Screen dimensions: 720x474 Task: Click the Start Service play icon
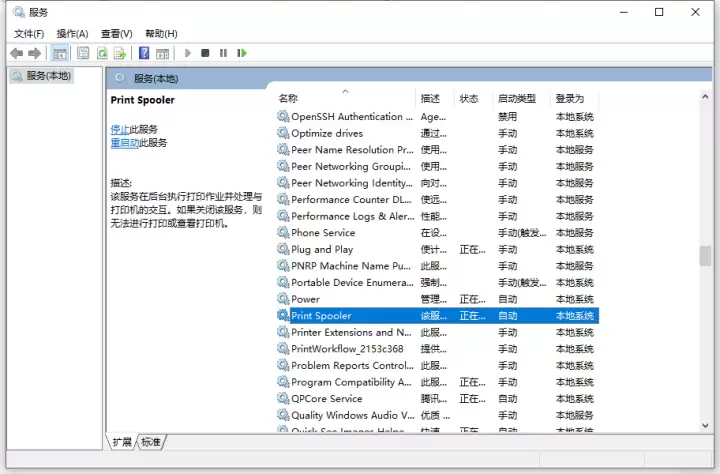coord(187,53)
